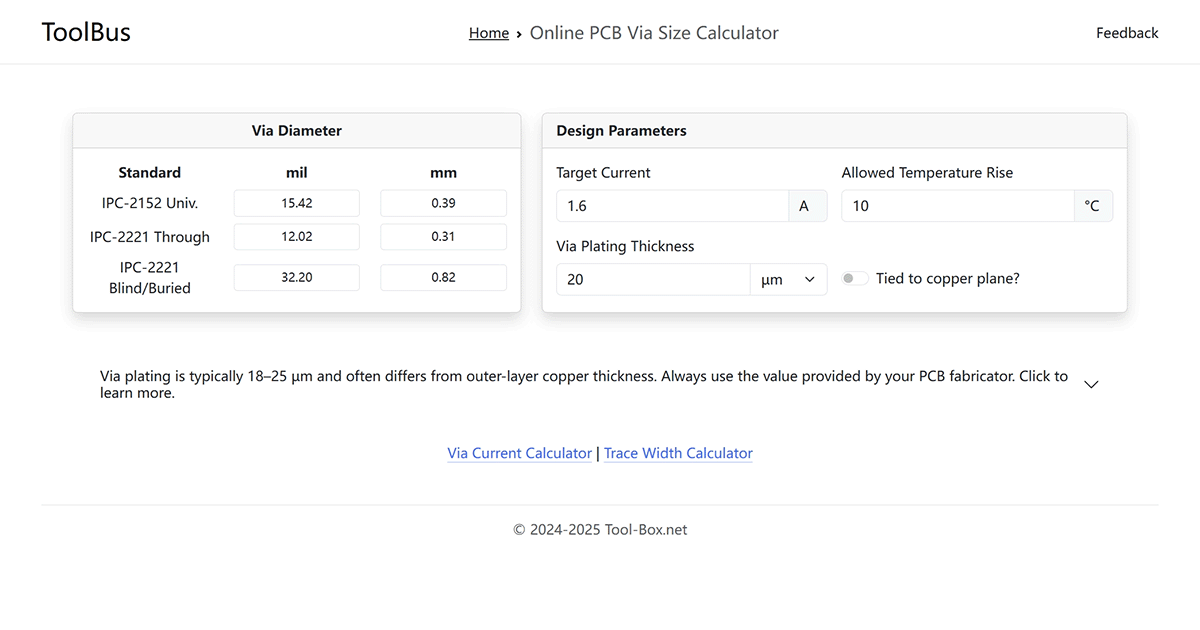Click the IPC-2152 Univ. mil value field
Viewport: 1200px width, 630px height.
point(296,203)
